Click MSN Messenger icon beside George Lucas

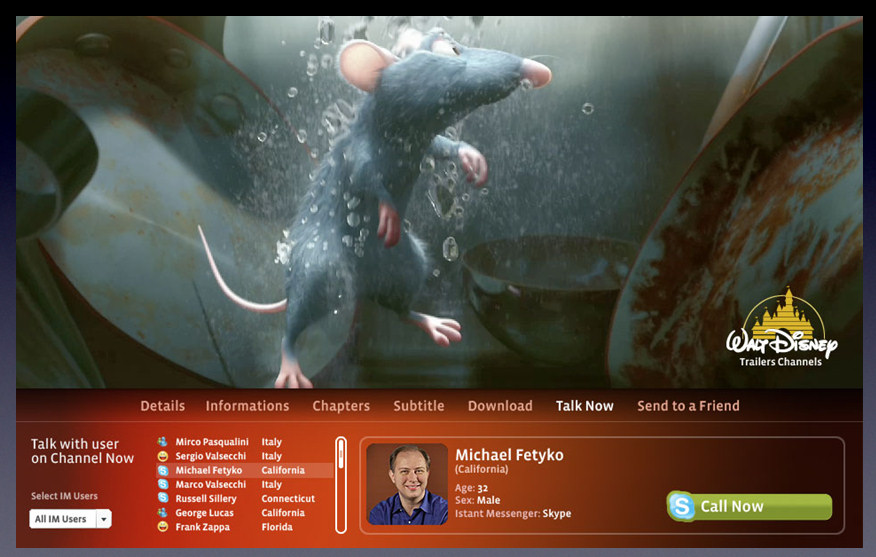point(163,512)
